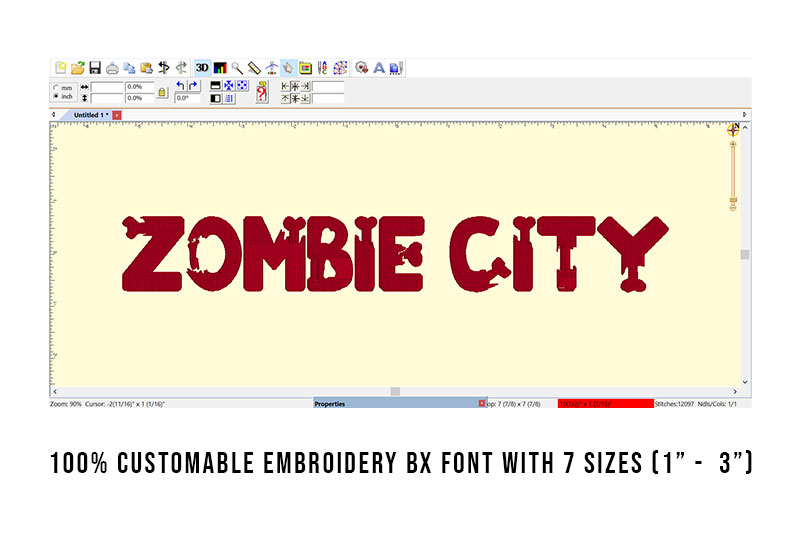Open the red question mark help icon

click(262, 92)
